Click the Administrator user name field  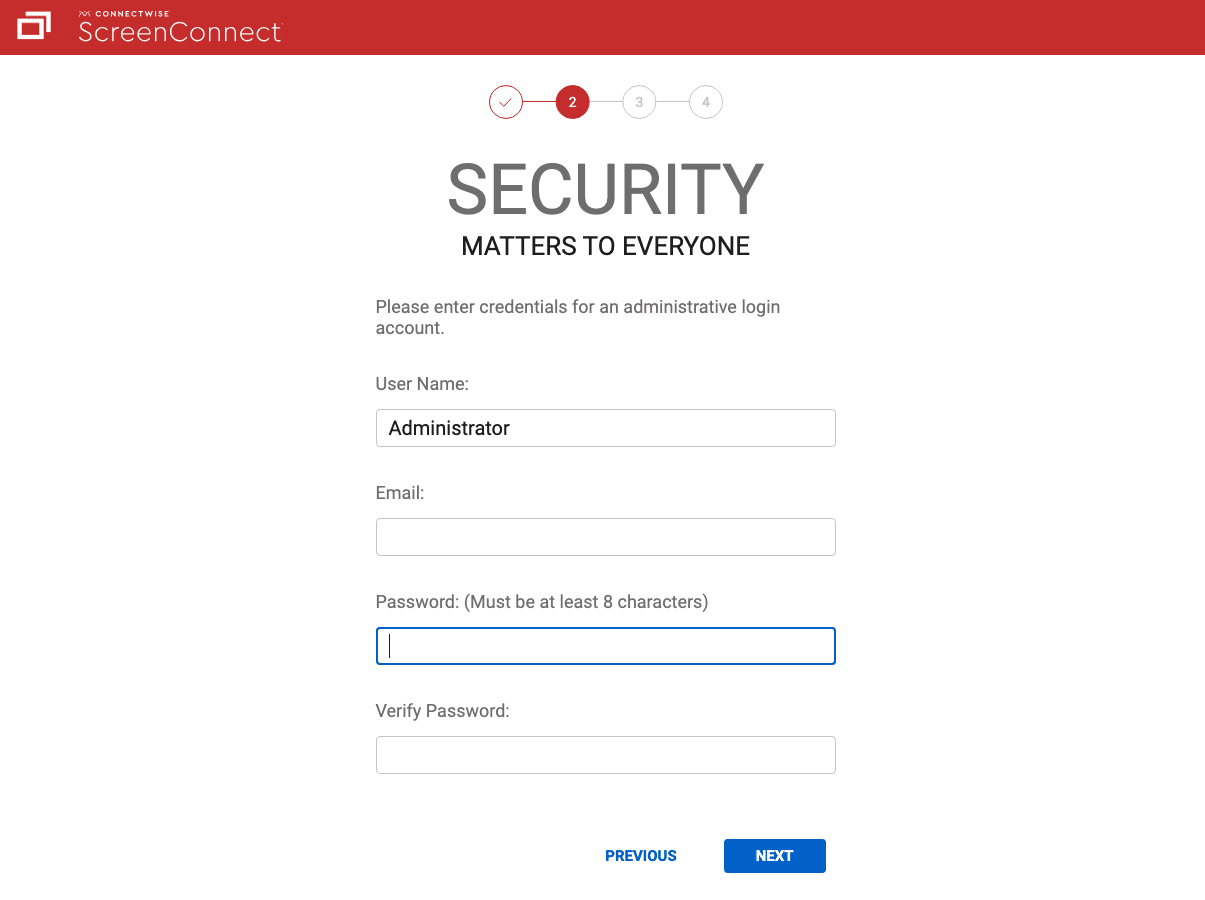[605, 427]
